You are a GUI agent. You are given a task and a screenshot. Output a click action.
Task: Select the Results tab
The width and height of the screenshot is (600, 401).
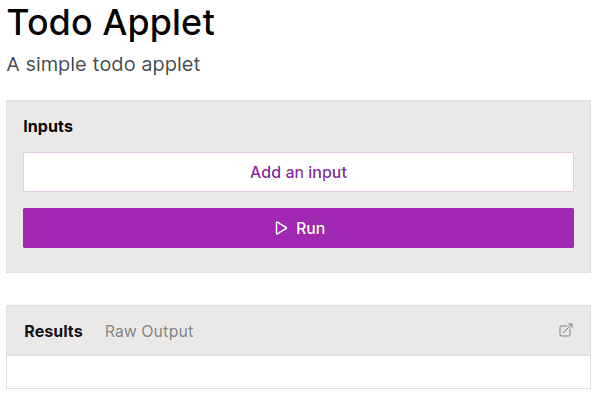(54, 331)
